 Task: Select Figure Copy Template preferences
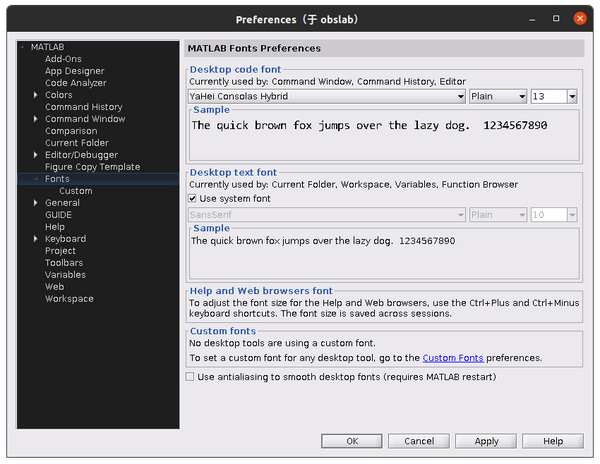[93, 167]
